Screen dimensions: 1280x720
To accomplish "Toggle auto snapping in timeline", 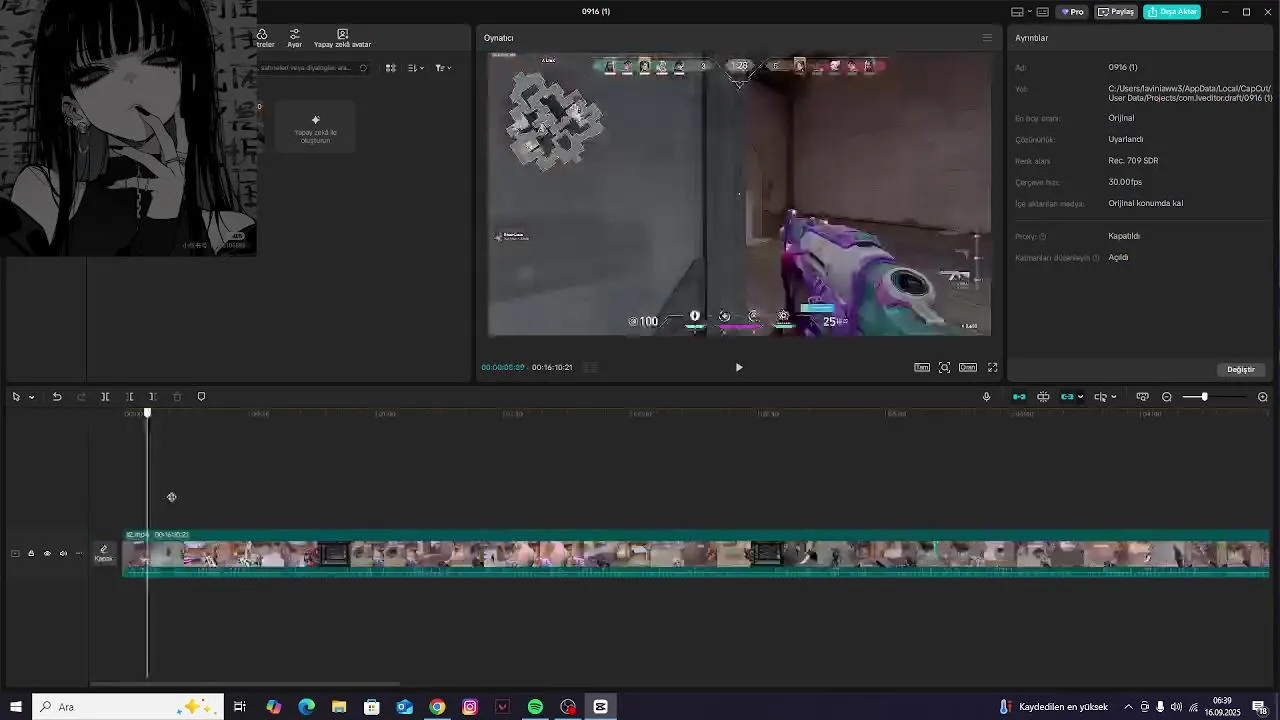I will pyautogui.click(x=1043, y=397).
